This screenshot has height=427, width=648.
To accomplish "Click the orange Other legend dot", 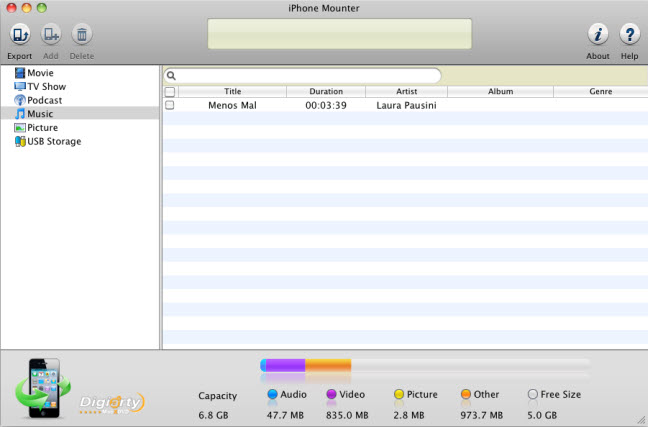I will [466, 394].
